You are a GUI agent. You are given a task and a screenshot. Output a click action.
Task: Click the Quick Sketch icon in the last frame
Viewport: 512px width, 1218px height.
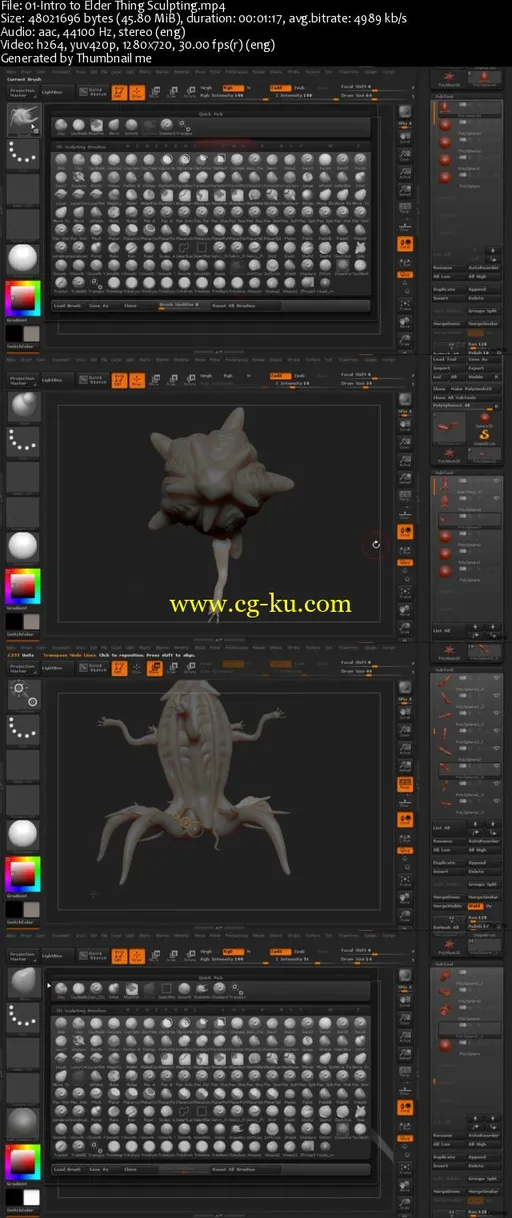tap(91, 954)
